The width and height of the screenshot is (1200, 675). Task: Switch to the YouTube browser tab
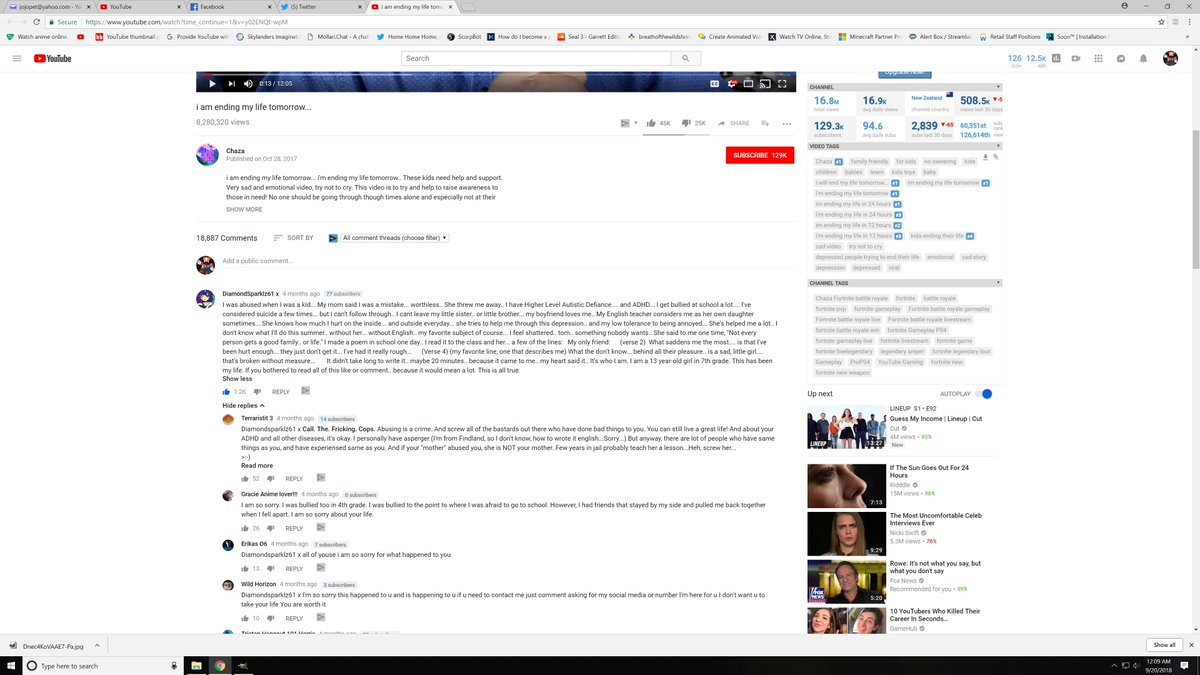coord(140,6)
